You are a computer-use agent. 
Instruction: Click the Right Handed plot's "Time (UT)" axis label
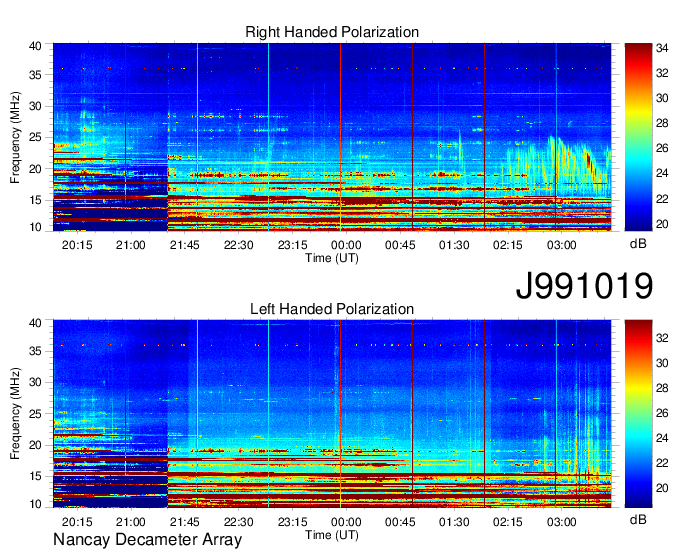(x=332, y=258)
